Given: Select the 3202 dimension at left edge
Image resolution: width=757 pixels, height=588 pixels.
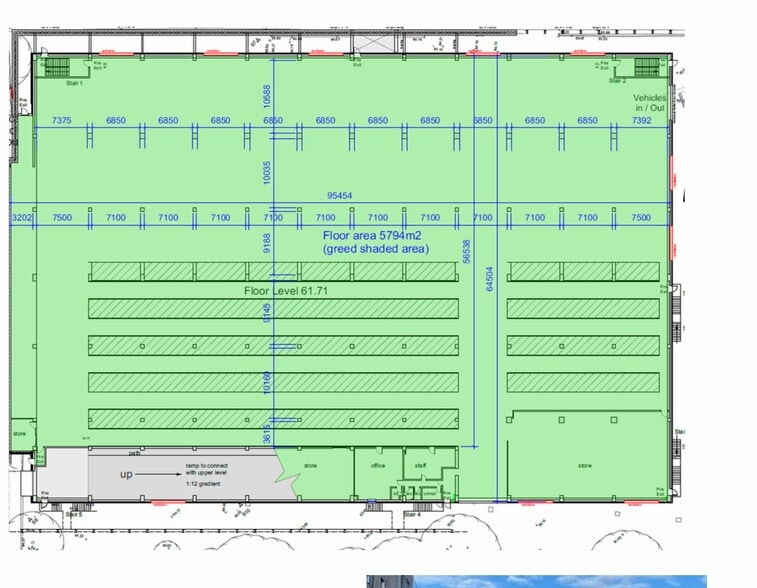Looking at the screenshot, I should [22, 217].
